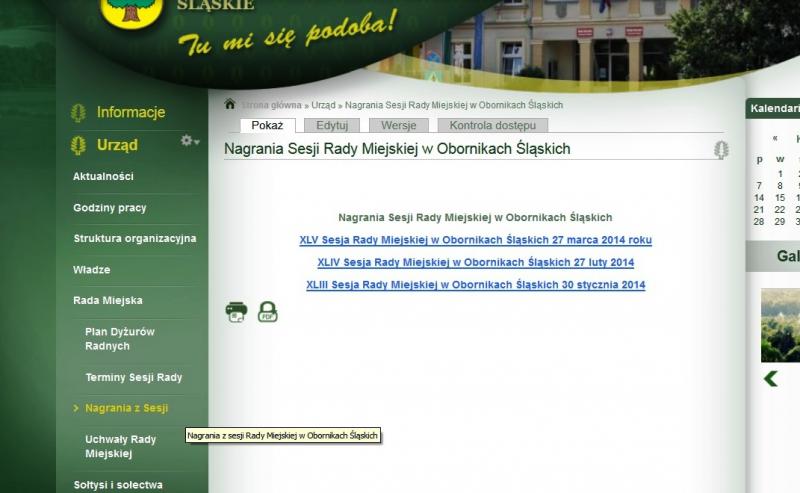Switch to the Edytuj tab

coord(332,126)
